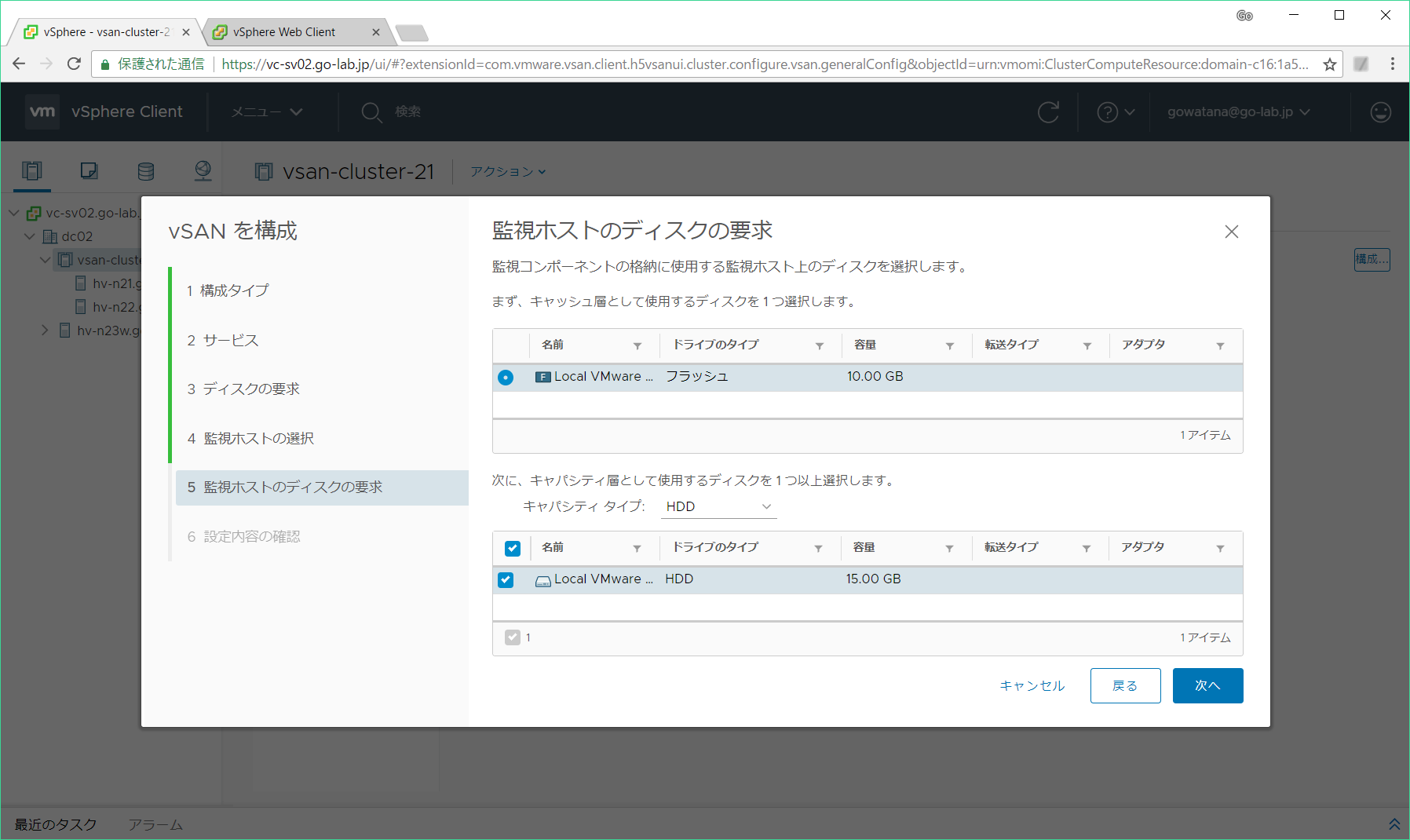Screen dimensions: 1410x840
Task: Click the browser address bar URL
Action: [765, 64]
